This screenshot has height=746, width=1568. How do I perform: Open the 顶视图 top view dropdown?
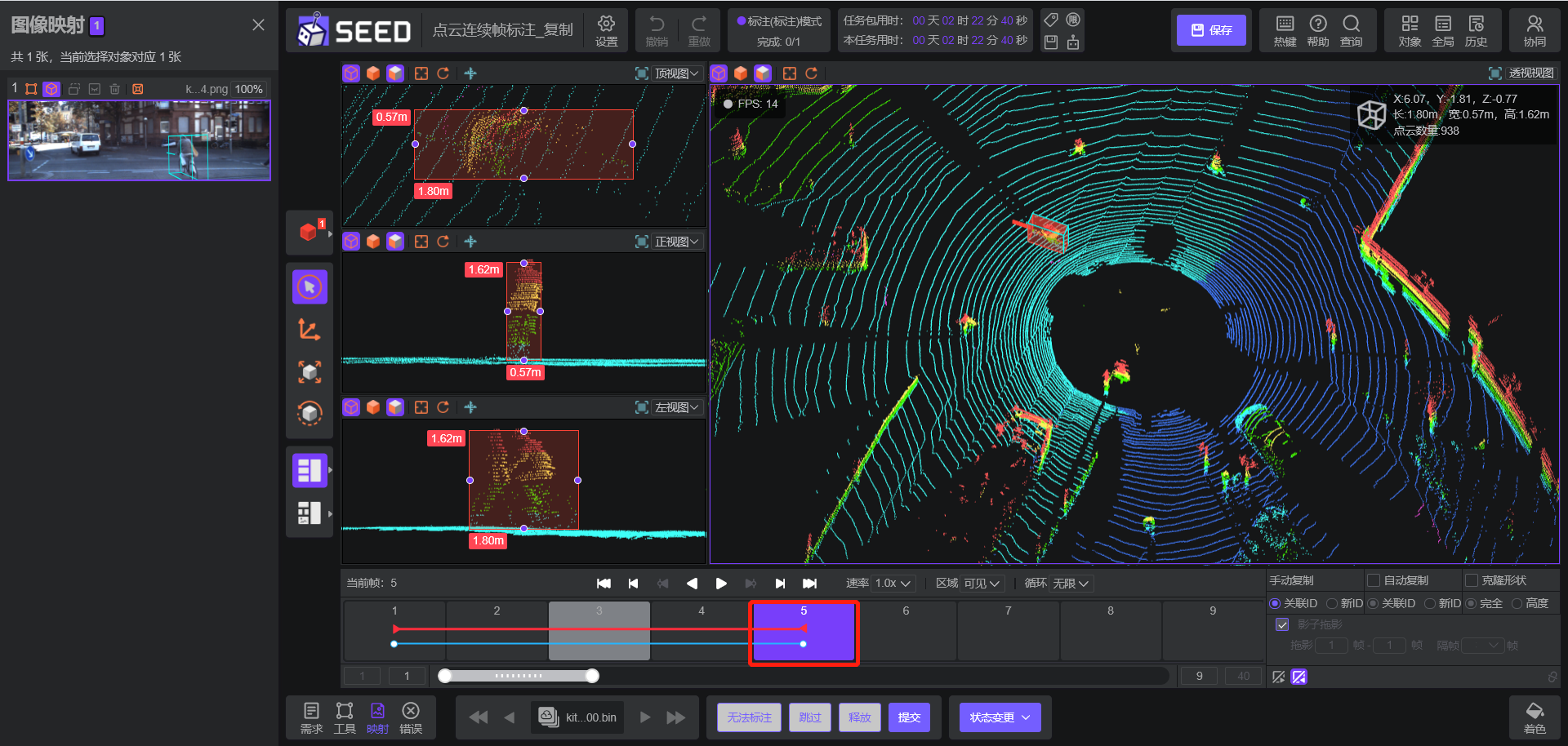(677, 73)
